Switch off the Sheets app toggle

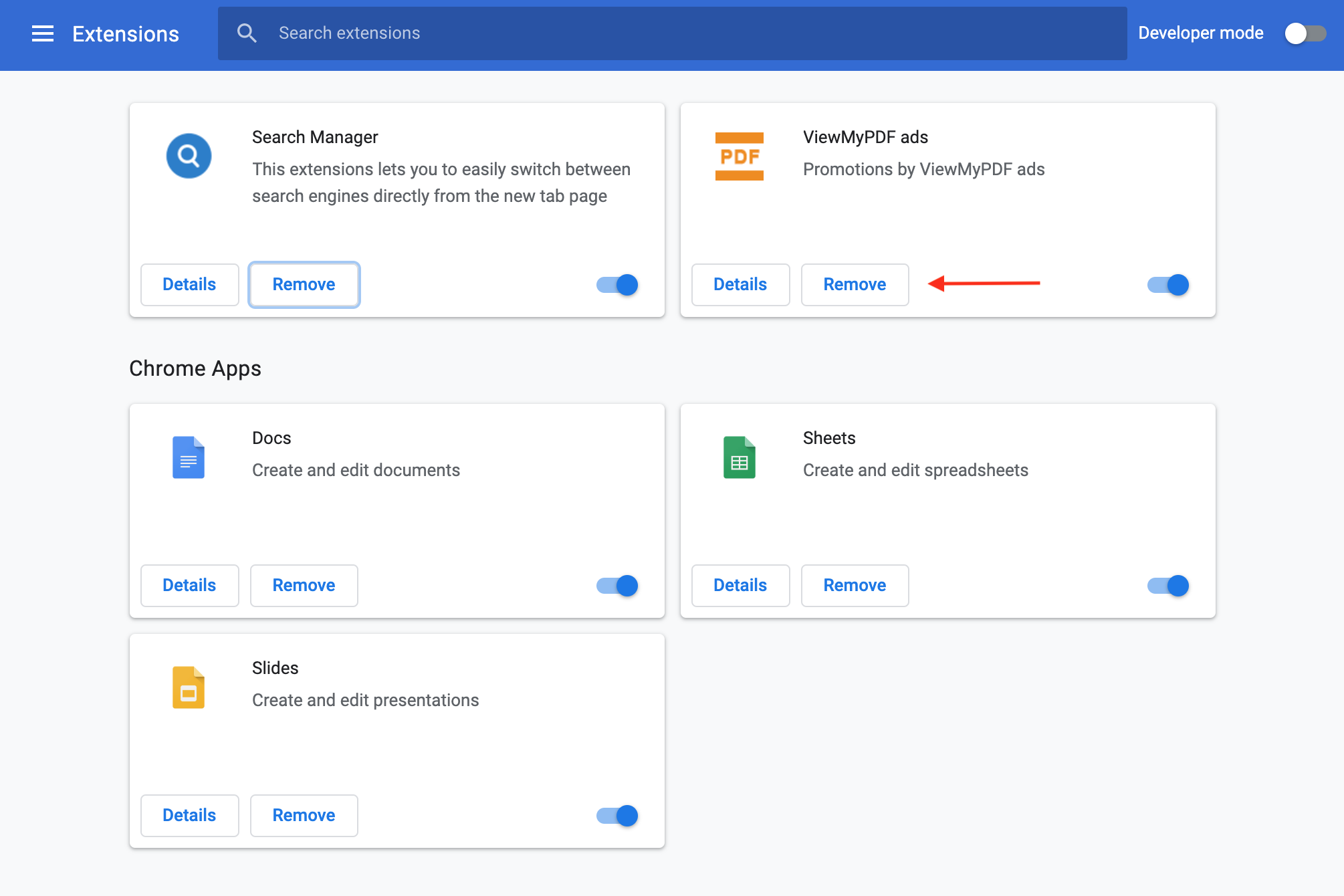tap(1168, 586)
